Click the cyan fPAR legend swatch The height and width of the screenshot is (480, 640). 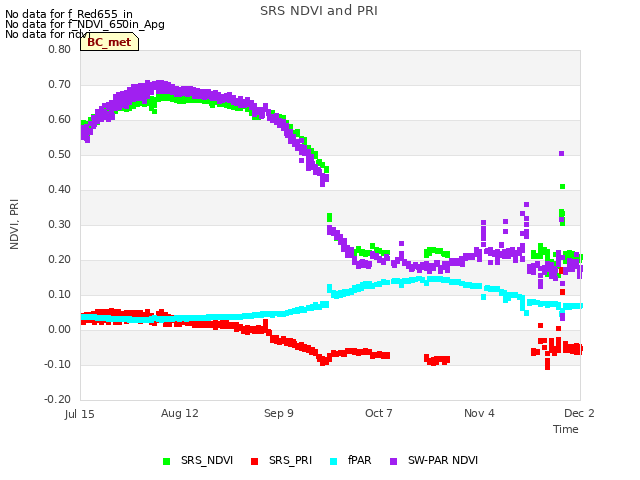tap(333, 461)
